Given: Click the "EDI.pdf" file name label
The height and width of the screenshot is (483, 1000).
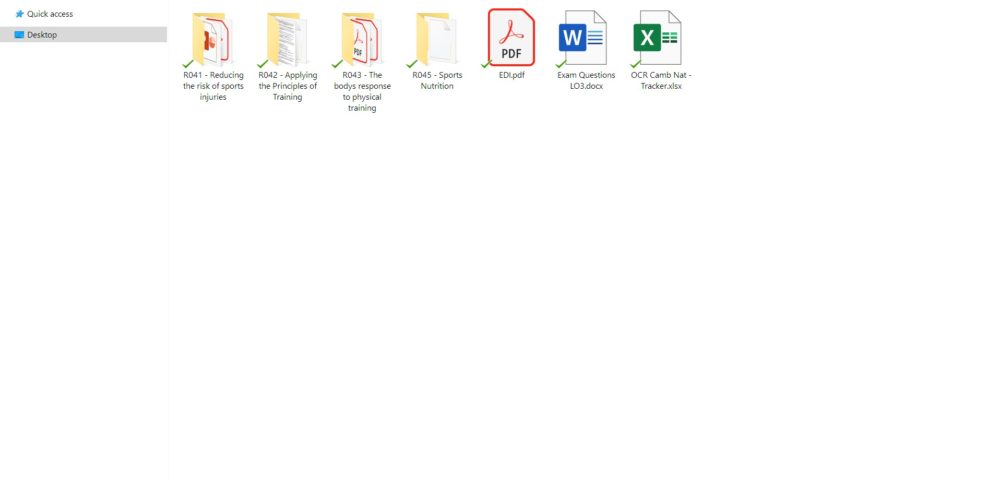Looking at the screenshot, I should (511, 75).
